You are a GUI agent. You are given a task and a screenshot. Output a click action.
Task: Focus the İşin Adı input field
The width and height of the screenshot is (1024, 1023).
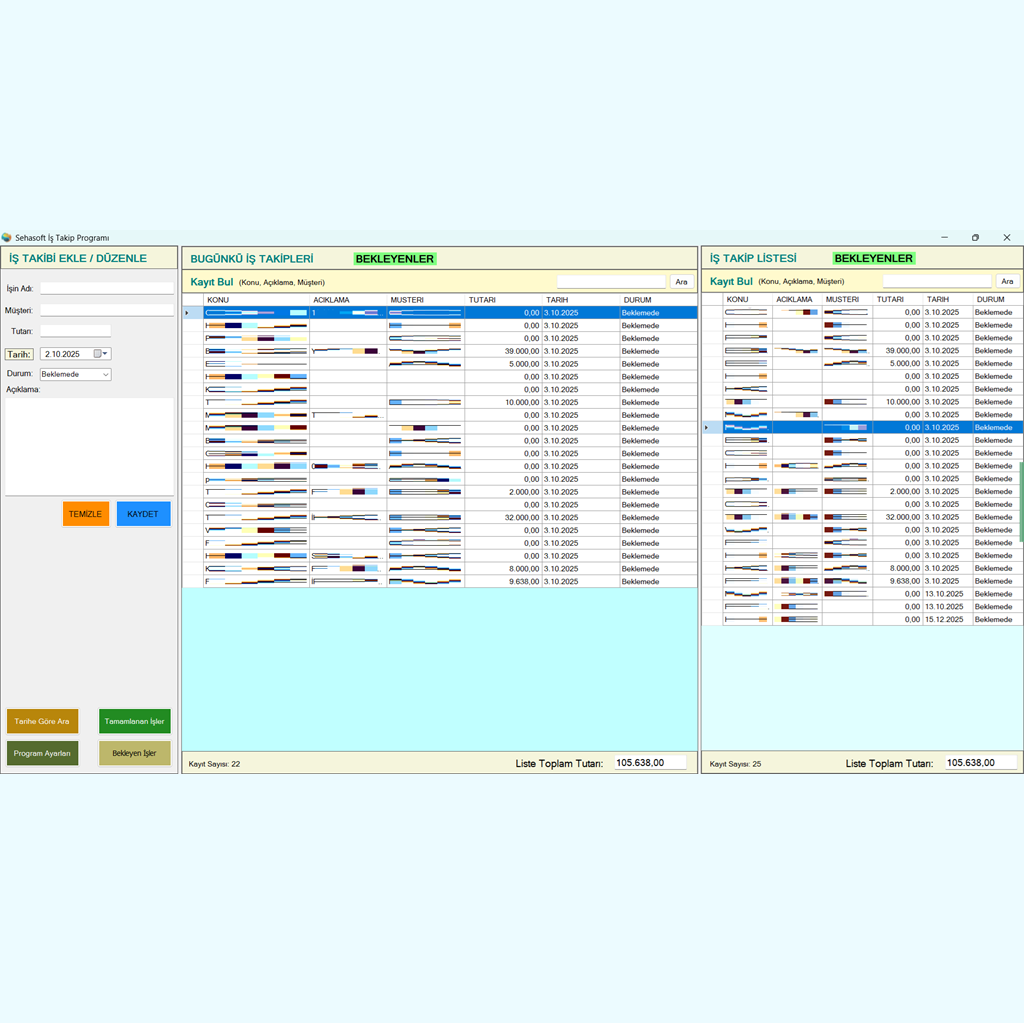coord(106,288)
